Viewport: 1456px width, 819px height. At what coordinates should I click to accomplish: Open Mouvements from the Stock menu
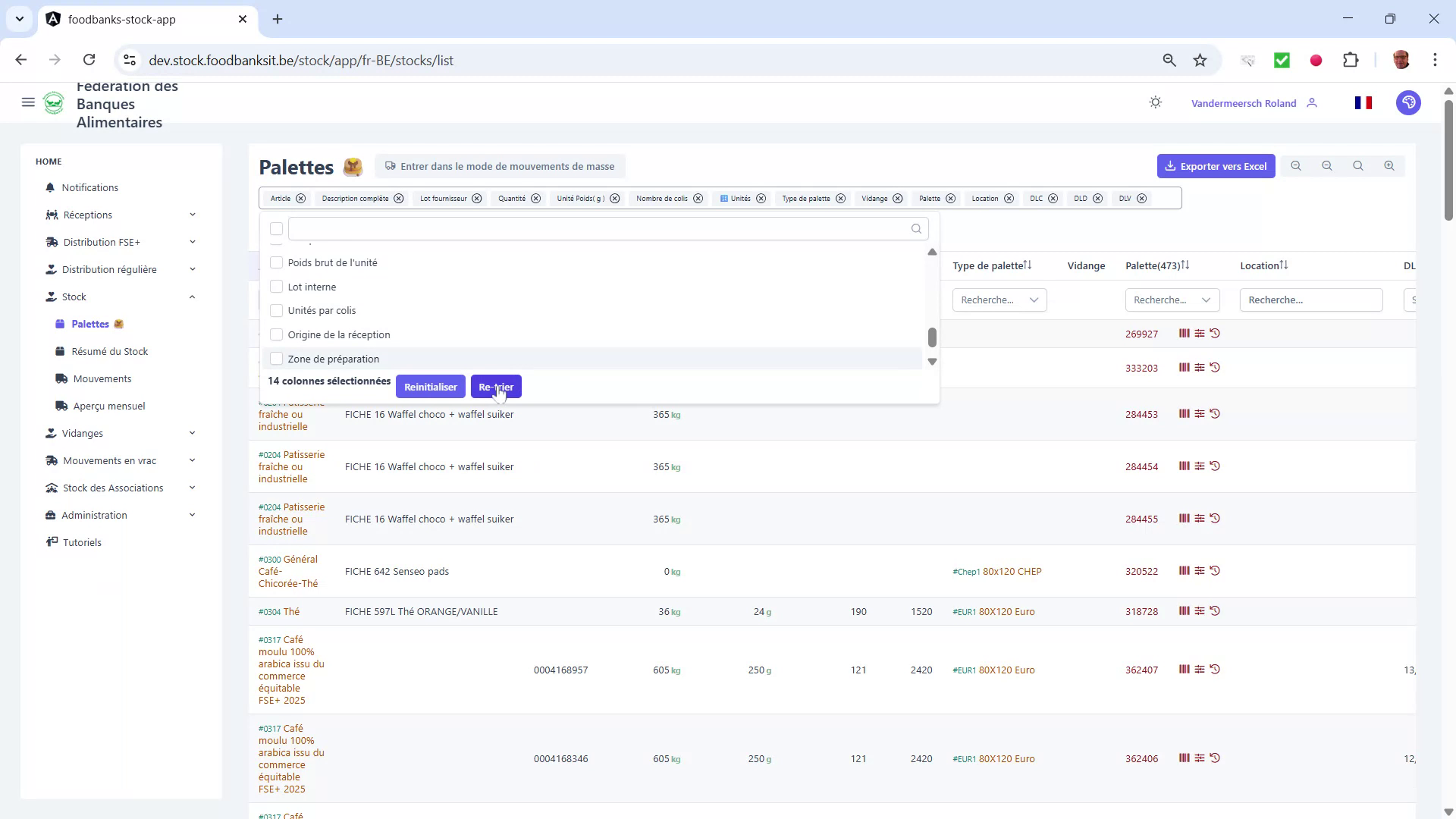[103, 378]
